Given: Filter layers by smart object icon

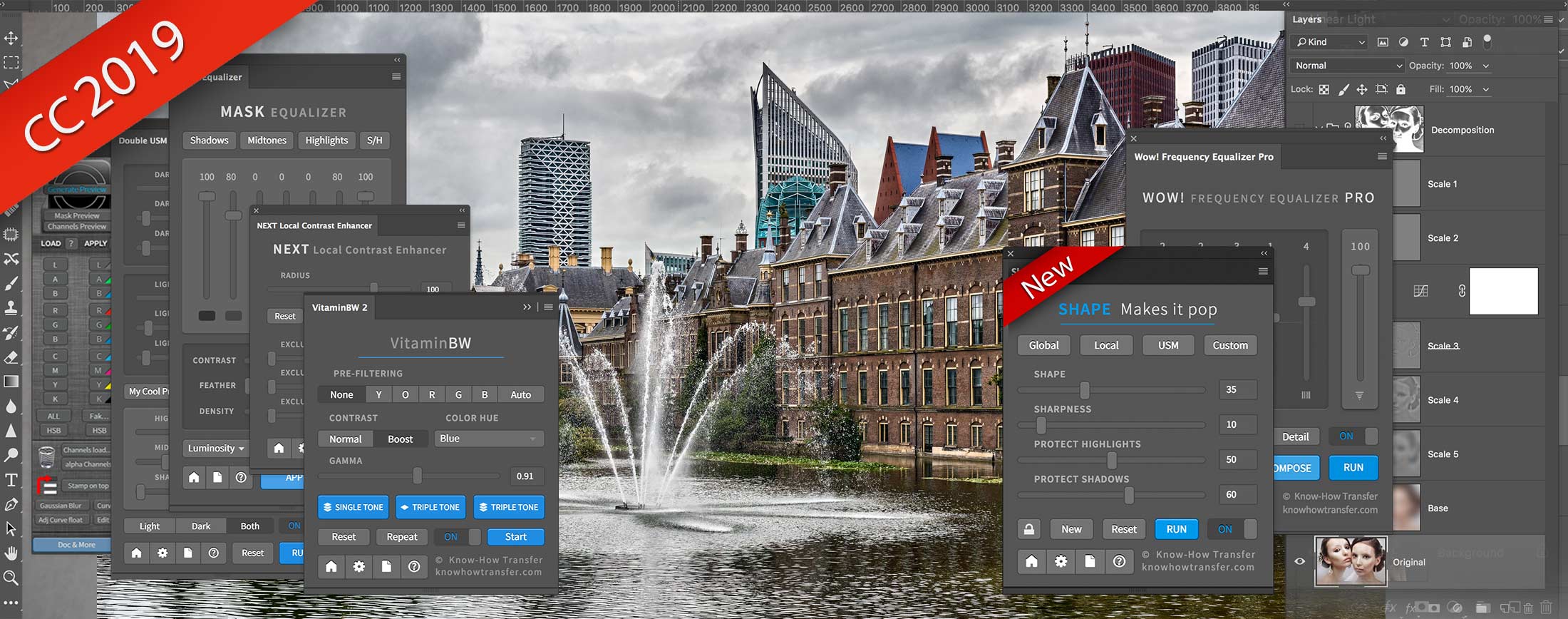Looking at the screenshot, I should 1467,42.
